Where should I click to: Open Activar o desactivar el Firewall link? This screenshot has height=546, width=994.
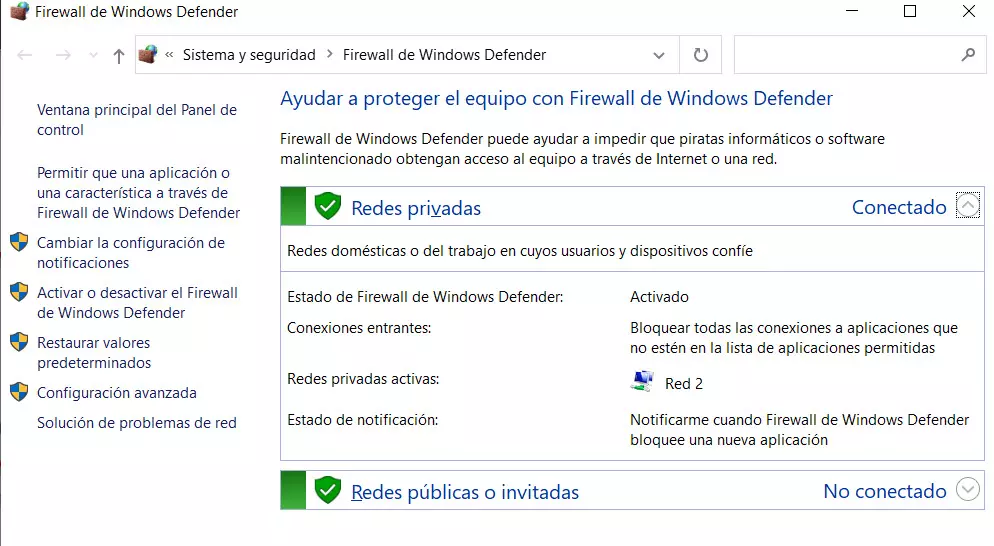tap(137, 303)
